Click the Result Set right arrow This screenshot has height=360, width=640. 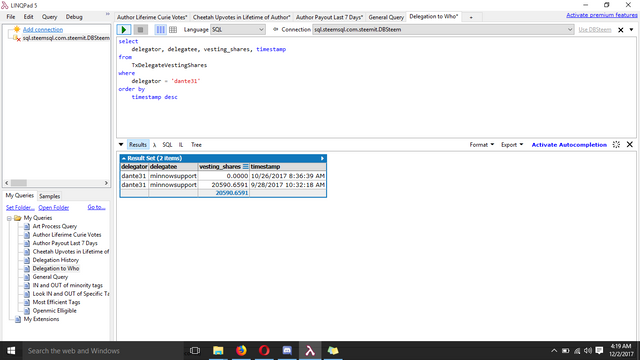click(322, 158)
